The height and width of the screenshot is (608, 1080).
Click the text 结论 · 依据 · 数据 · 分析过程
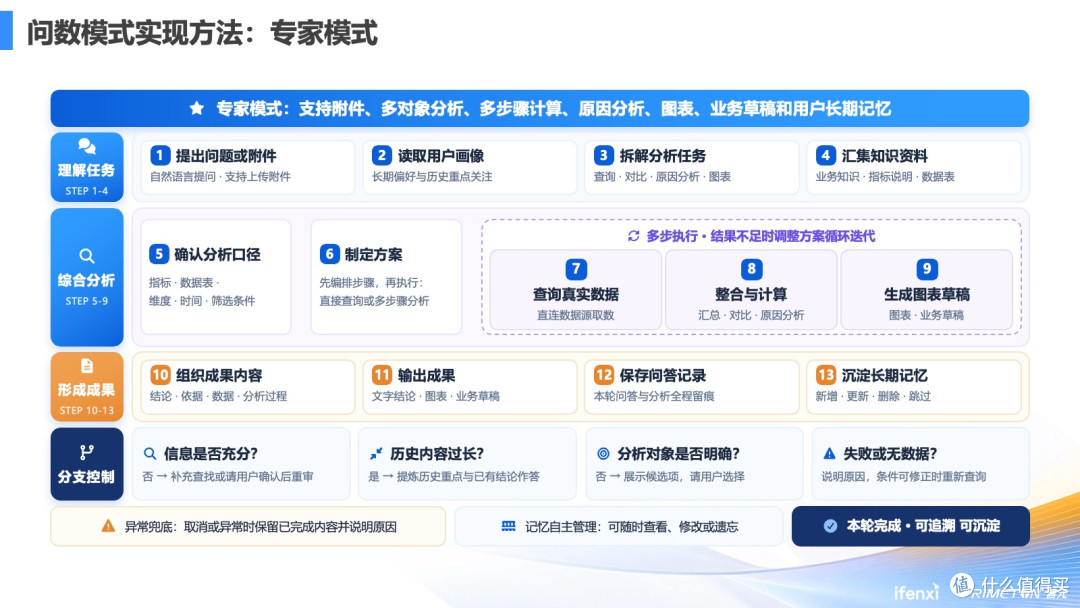218,397
